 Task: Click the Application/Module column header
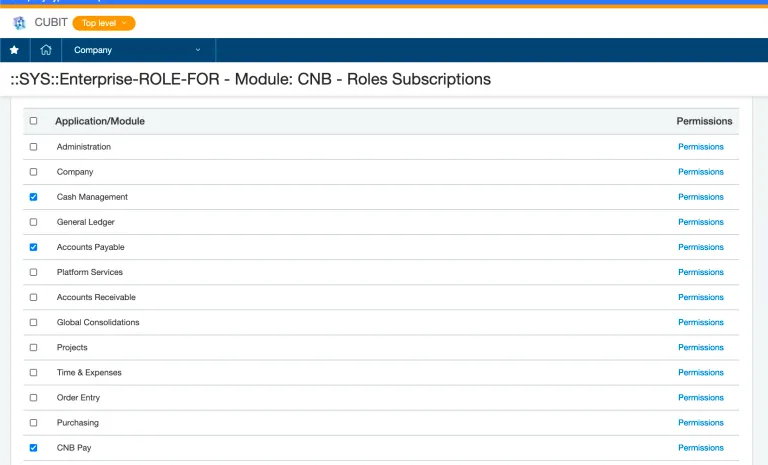point(100,121)
